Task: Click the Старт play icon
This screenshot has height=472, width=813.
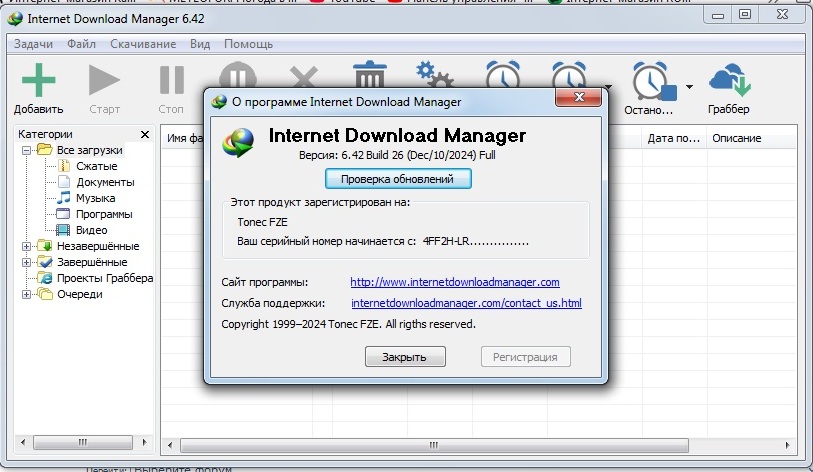Action: (104, 80)
